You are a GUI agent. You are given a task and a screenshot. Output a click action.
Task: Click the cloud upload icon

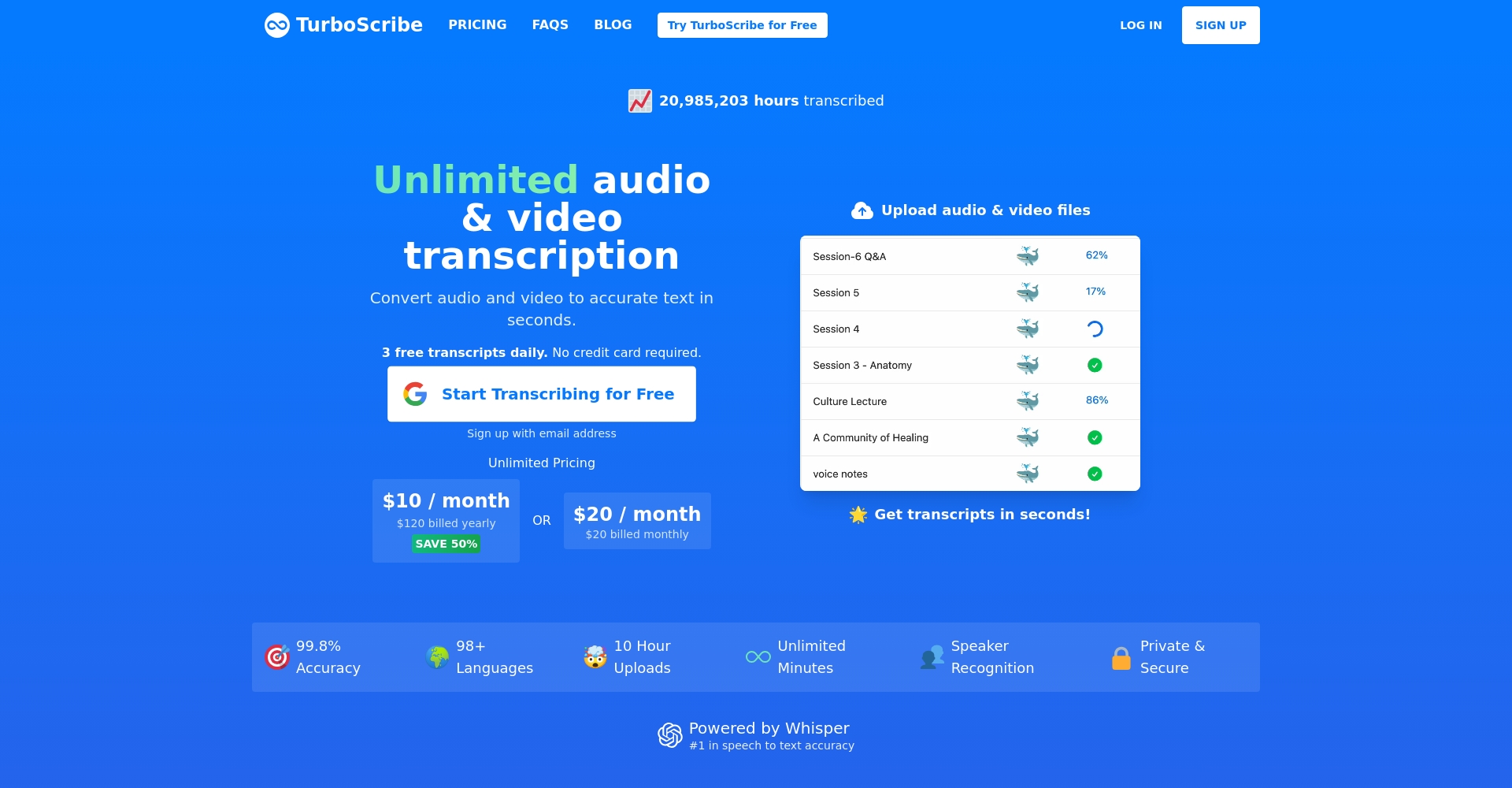coord(862,210)
